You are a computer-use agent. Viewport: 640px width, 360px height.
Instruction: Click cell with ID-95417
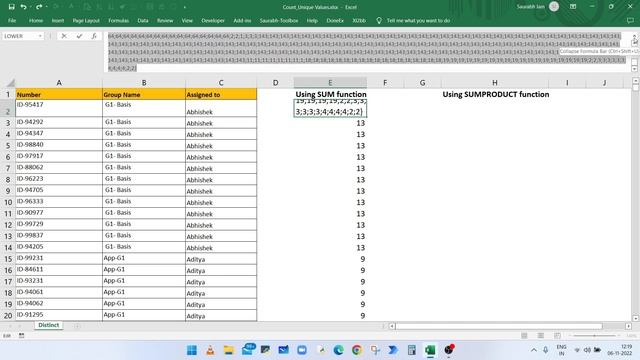click(59, 108)
